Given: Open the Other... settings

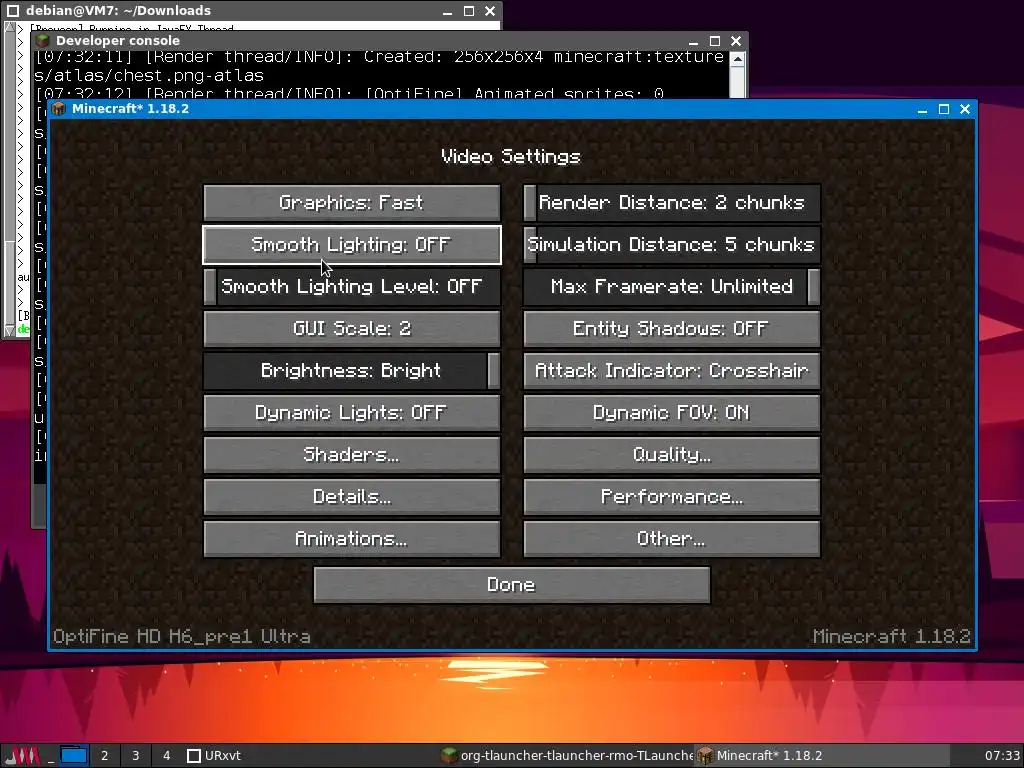Looking at the screenshot, I should (x=672, y=539).
